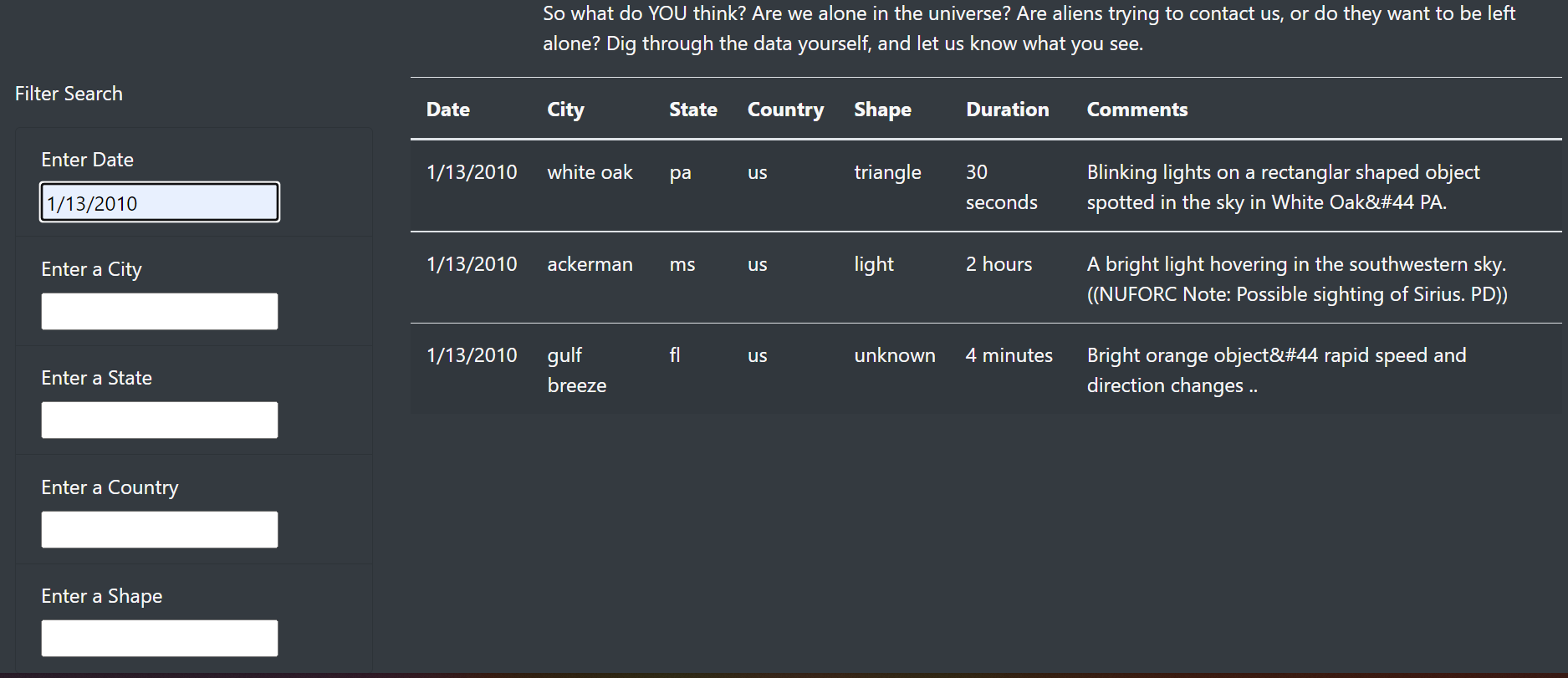Click the triangle shape value
The image size is (1568, 678).
[x=888, y=172]
